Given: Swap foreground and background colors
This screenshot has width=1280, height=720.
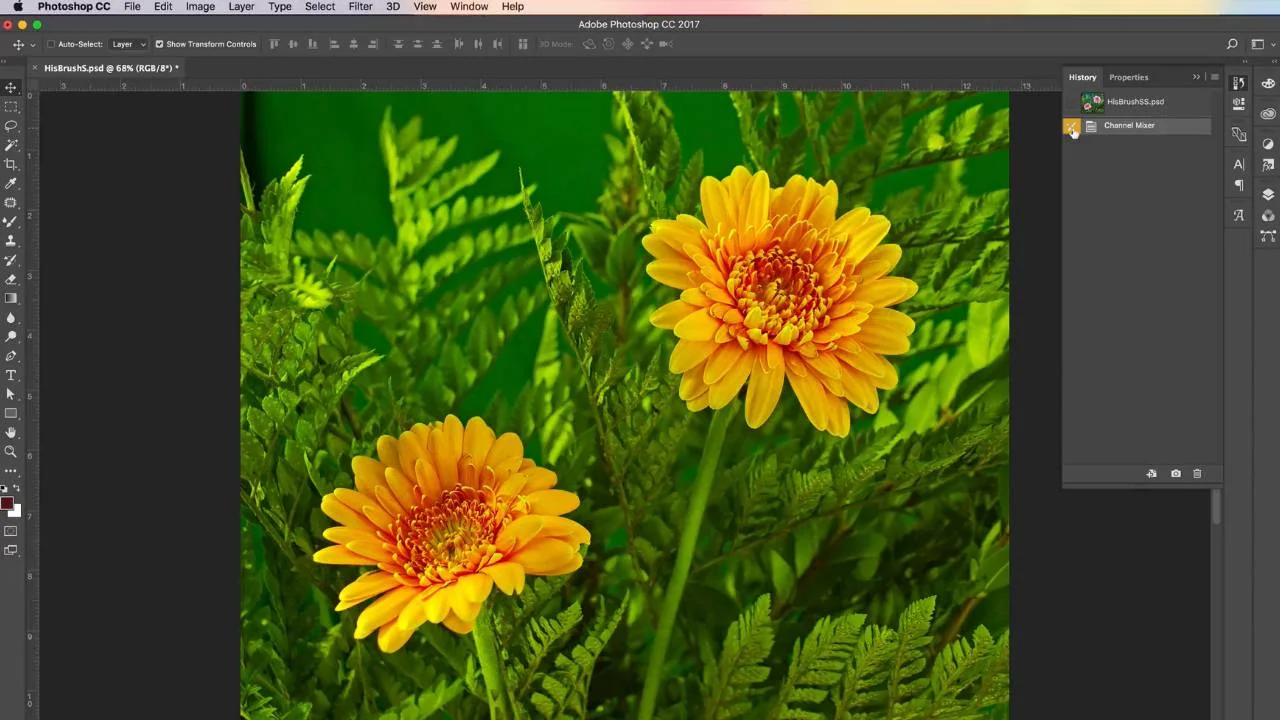Looking at the screenshot, I should (17, 488).
